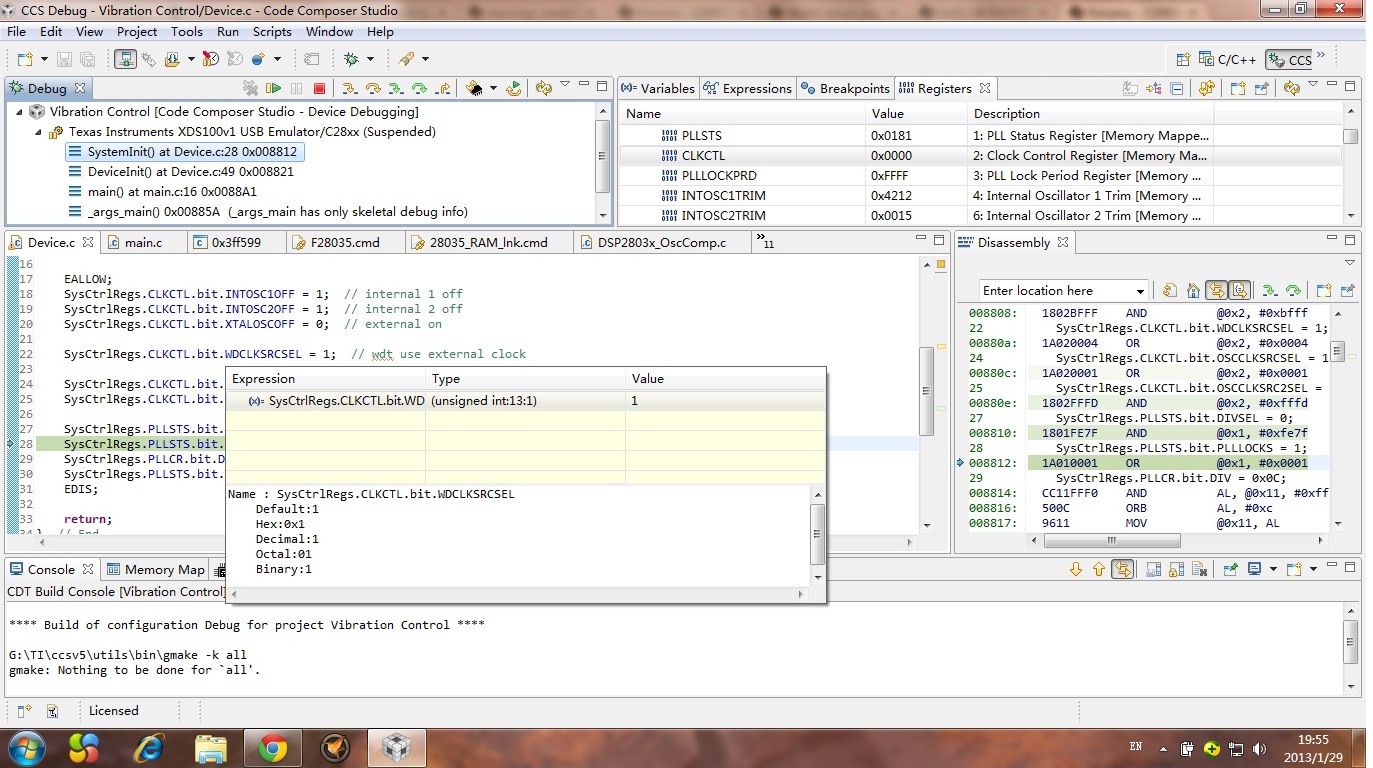Click the red Terminate stop icon
Viewport: 1373px width, 768px height.
point(319,88)
